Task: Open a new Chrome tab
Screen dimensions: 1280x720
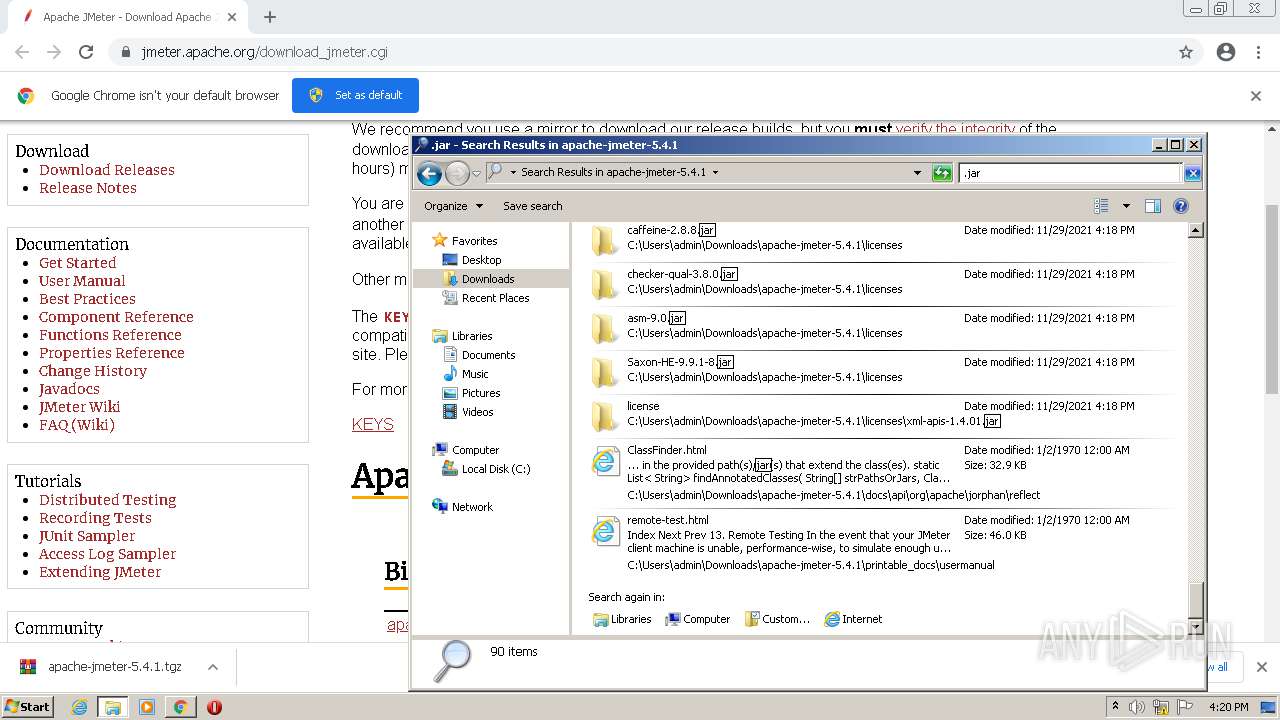Action: point(270,17)
